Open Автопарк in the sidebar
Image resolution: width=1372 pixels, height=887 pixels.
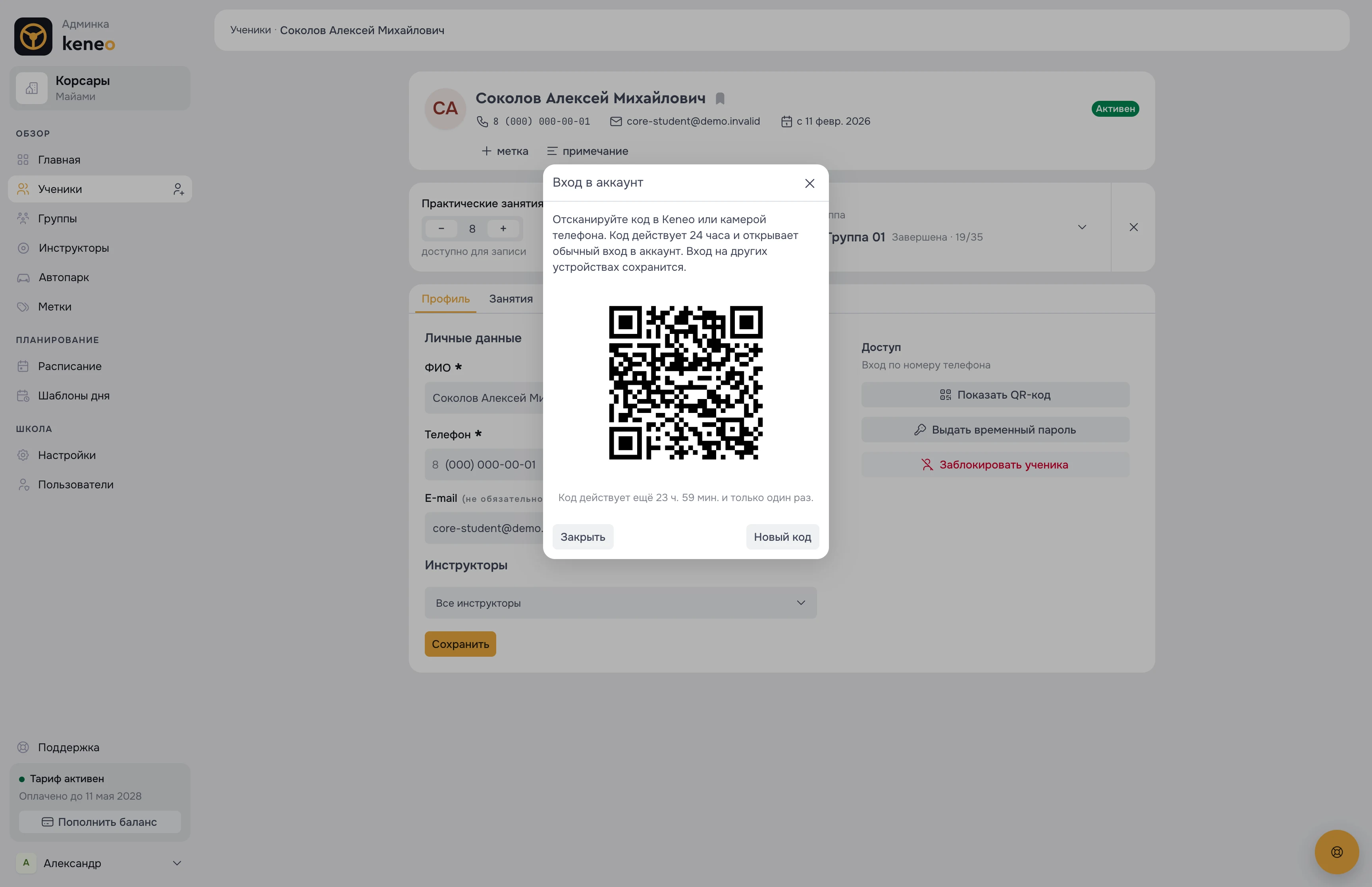(100, 277)
